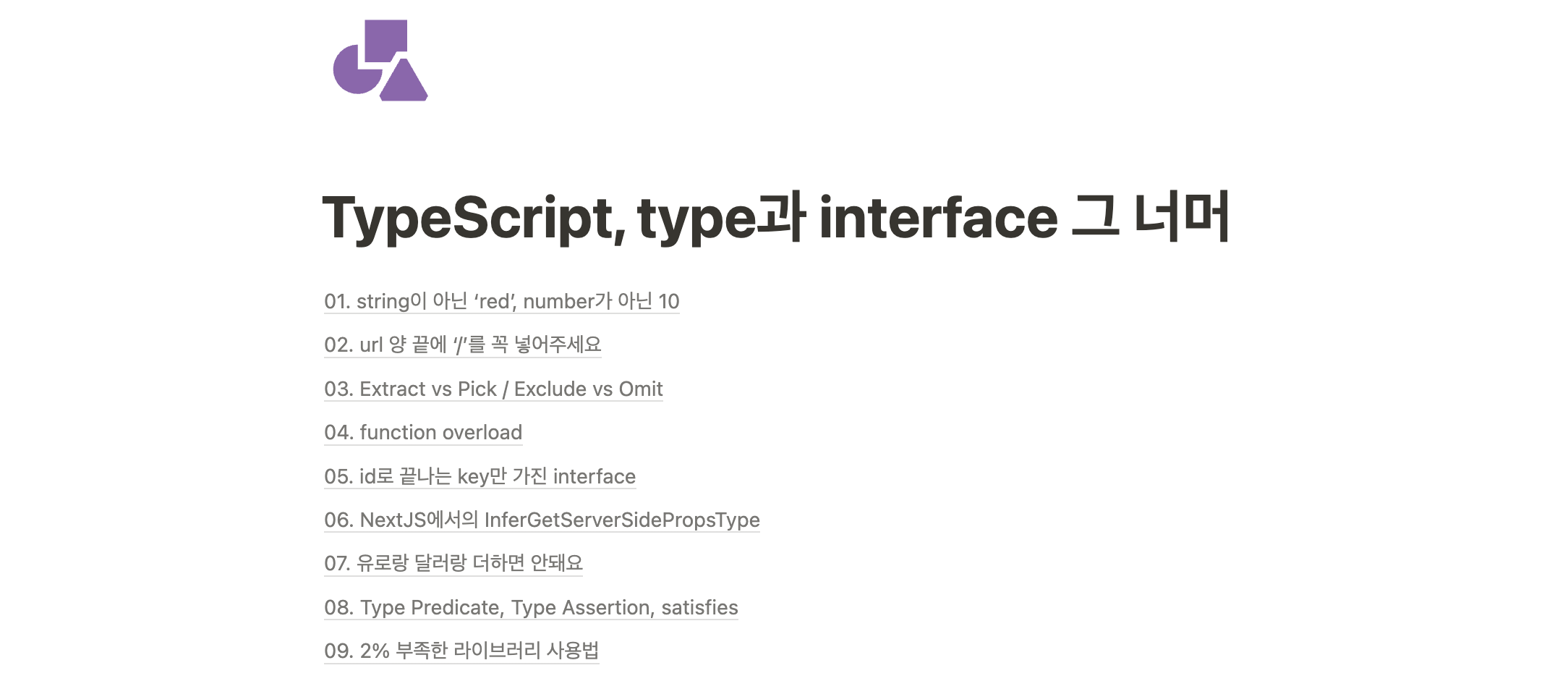Open the InferGetServerSidePropsType chapter
Image resolution: width=1568 pixels, height=689 pixels.
click(x=542, y=520)
